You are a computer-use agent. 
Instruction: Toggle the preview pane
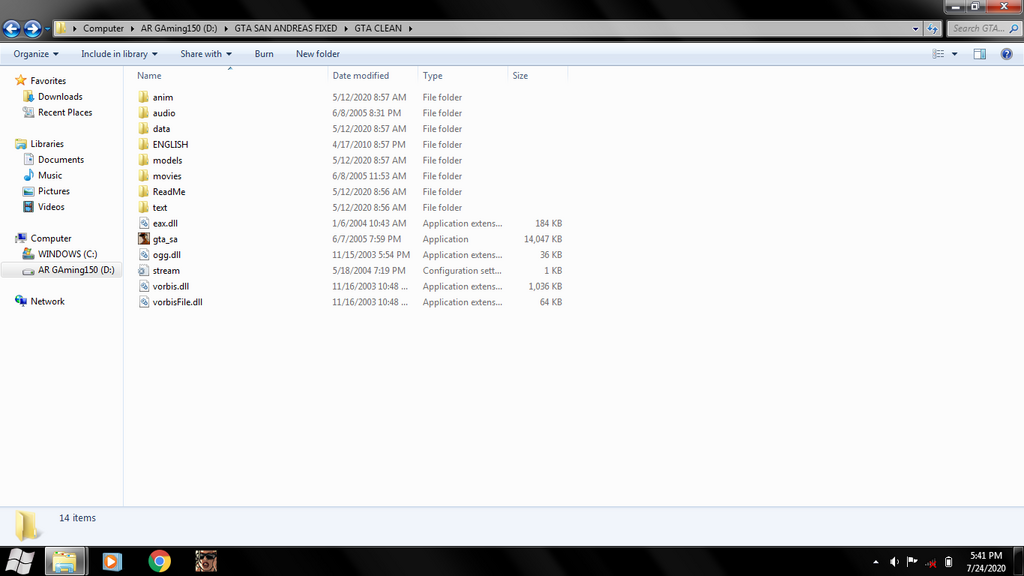(980, 54)
